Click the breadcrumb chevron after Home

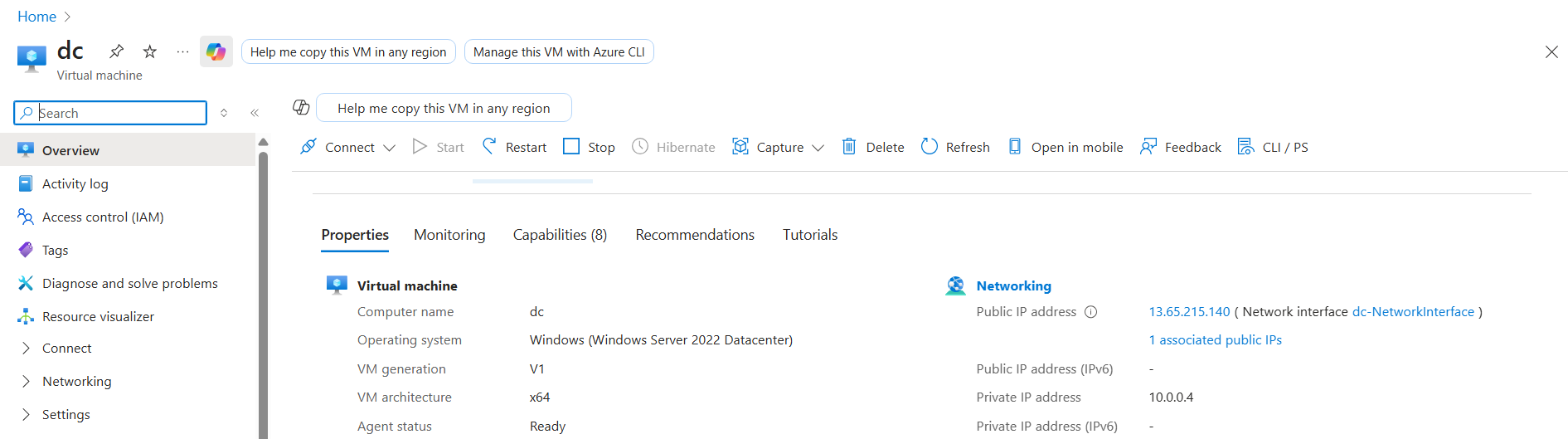68,17
